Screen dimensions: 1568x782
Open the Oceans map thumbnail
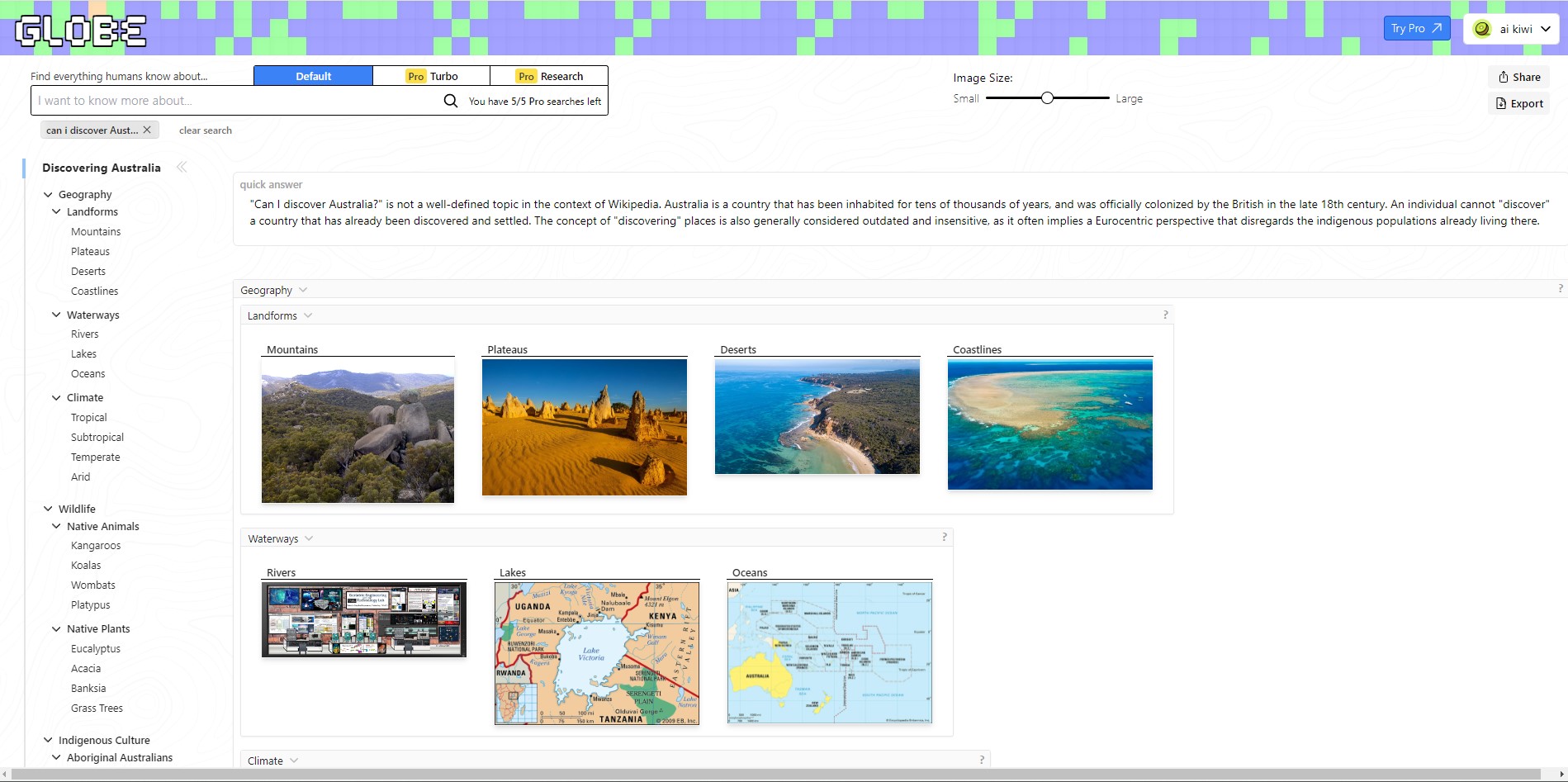coord(830,652)
